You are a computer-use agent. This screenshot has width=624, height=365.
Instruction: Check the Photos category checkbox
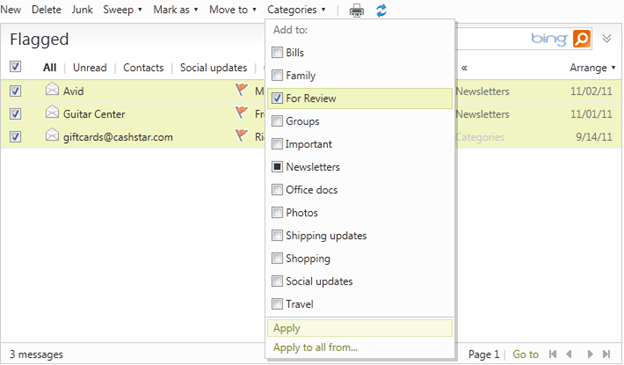tap(277, 213)
